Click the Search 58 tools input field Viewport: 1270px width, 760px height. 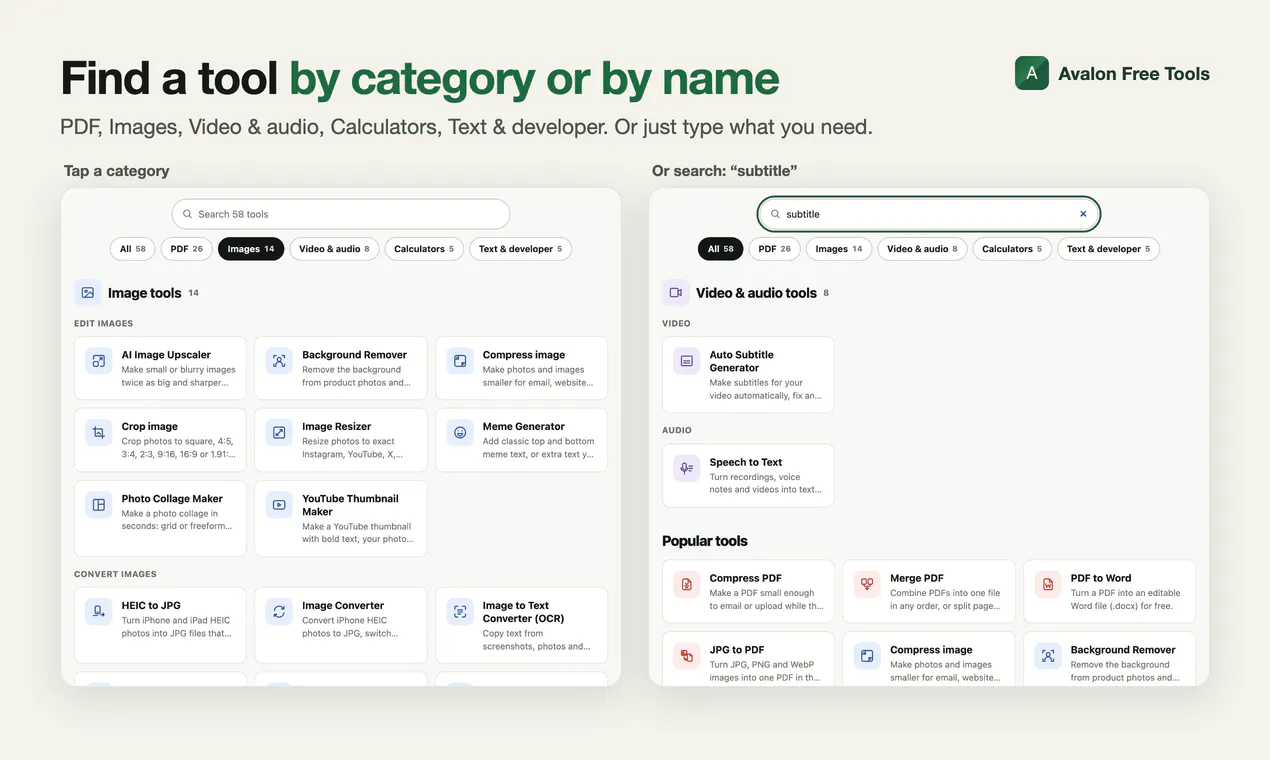coord(341,214)
